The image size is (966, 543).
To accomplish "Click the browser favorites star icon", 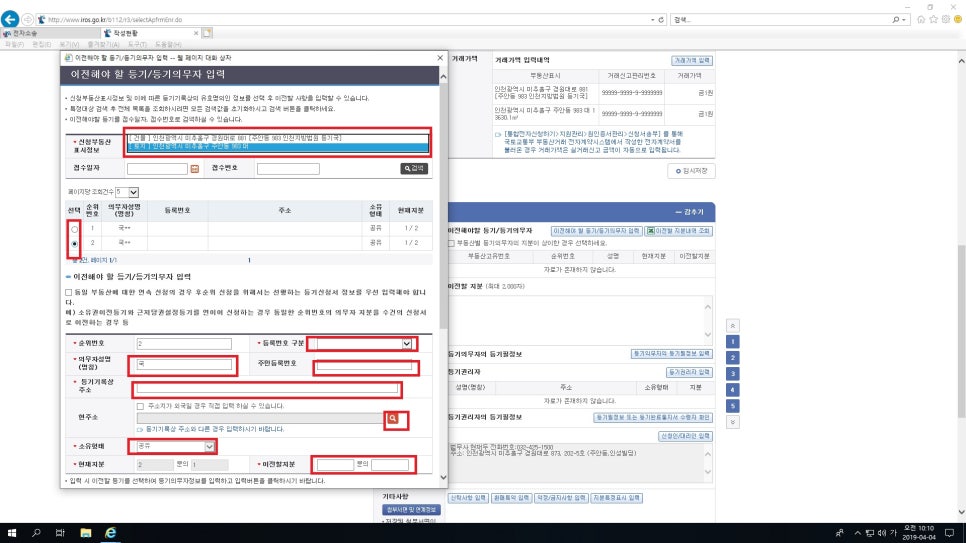I will (933, 20).
